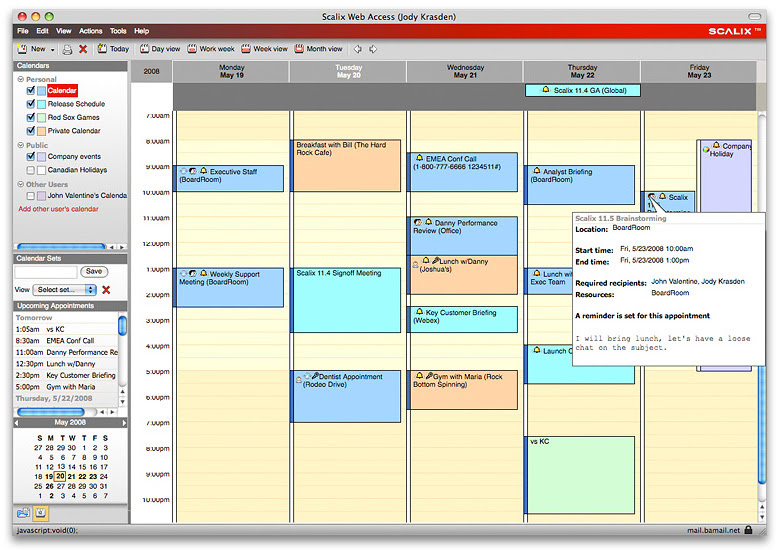
Task: Select the Friday May 23 header
Action: (x=699, y=71)
